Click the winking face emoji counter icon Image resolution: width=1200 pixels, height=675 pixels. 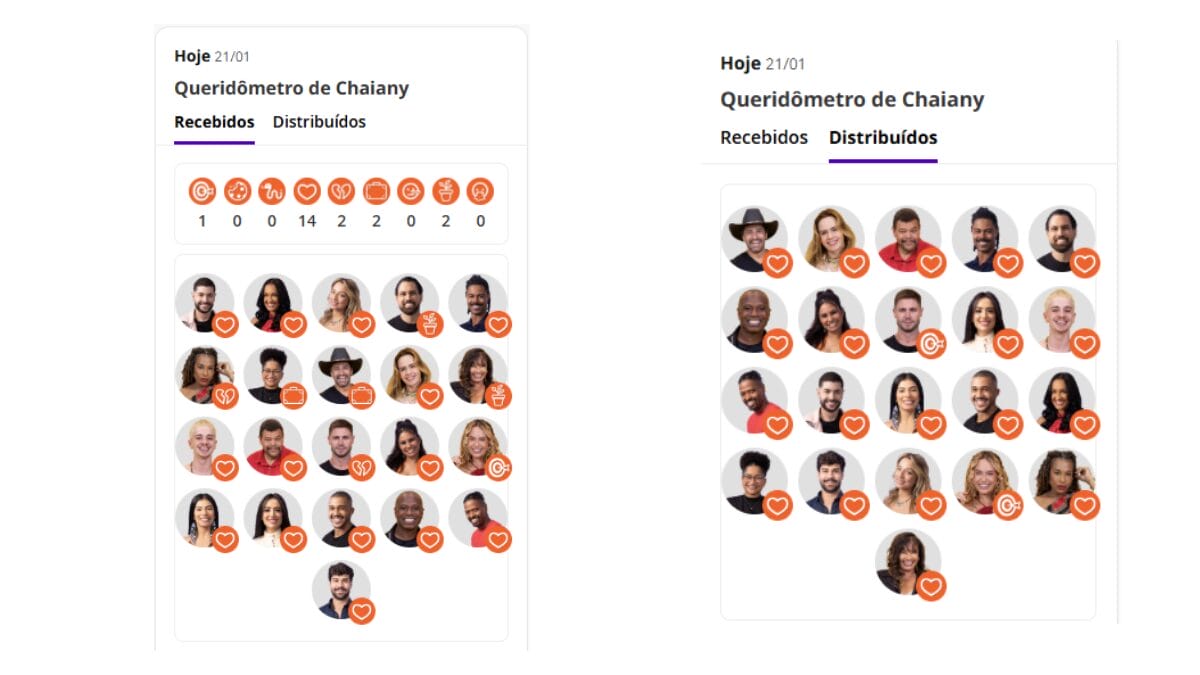pyautogui.click(x=411, y=191)
